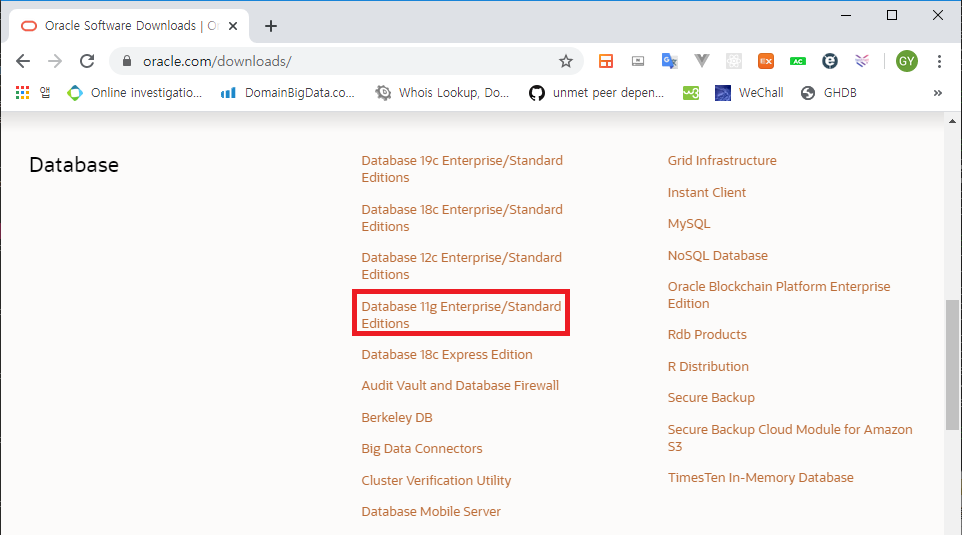The height and width of the screenshot is (535, 962).
Task: Open TimesTen In-Memory Database link
Action: pyautogui.click(x=761, y=477)
